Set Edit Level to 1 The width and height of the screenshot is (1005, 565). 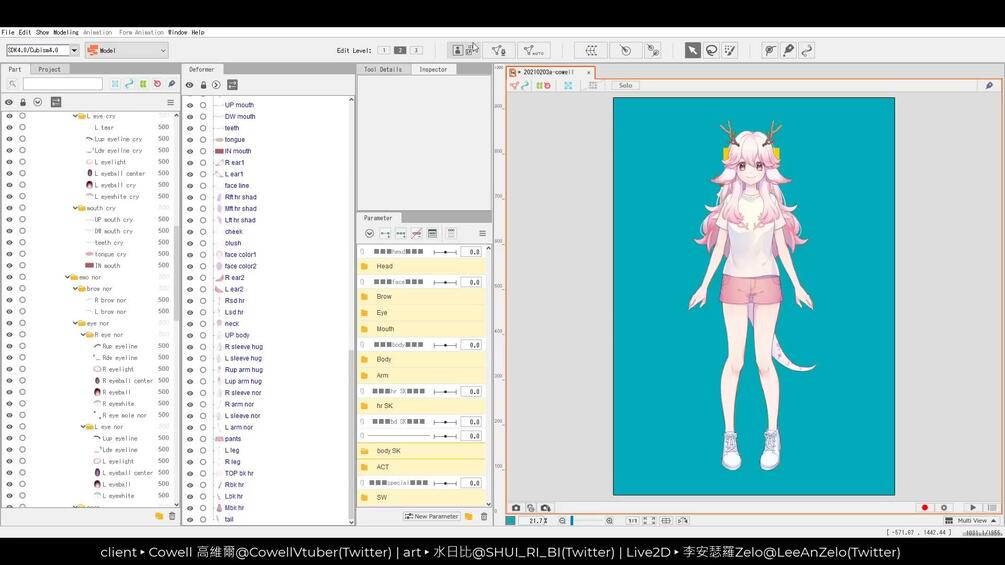383,50
